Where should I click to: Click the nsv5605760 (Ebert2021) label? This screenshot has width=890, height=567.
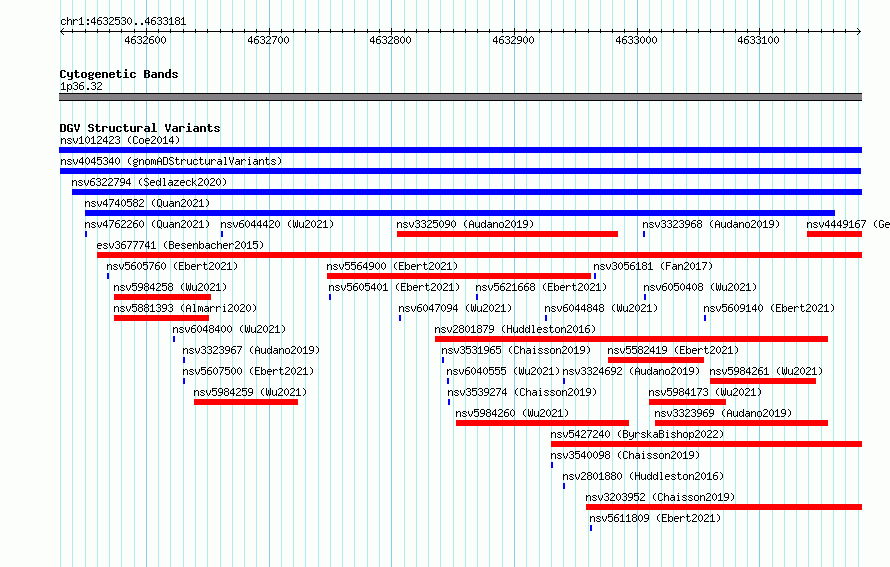[x=172, y=266]
